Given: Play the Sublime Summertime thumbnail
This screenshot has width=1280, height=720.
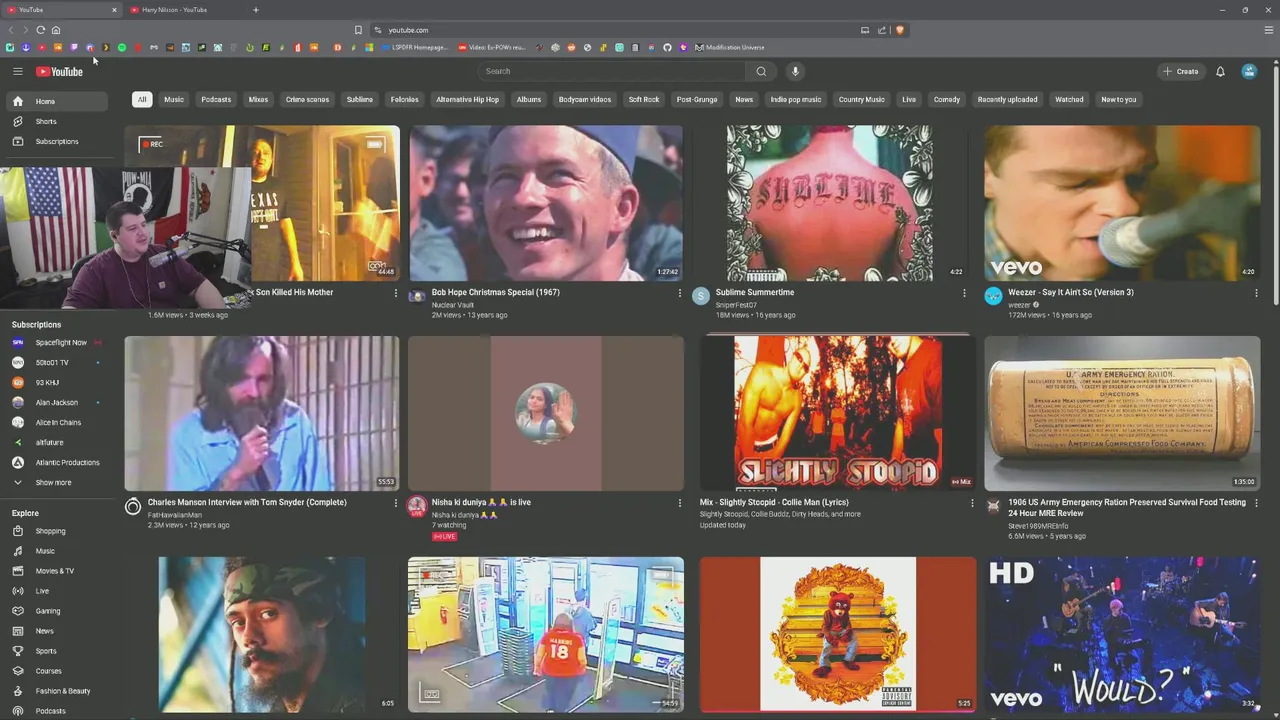Looking at the screenshot, I should click(830, 203).
